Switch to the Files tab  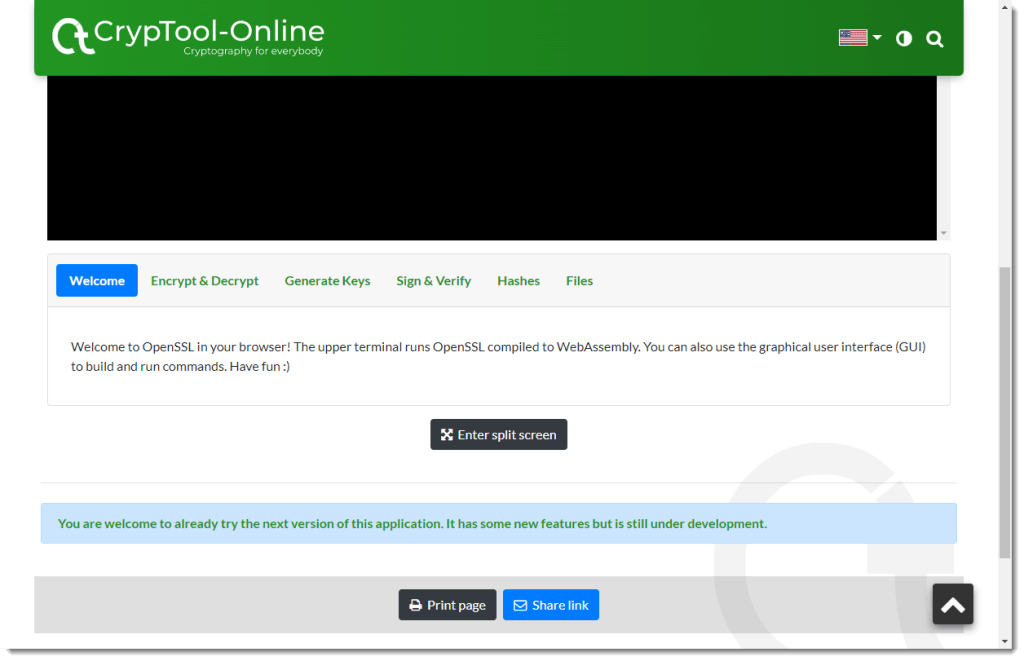coord(579,281)
